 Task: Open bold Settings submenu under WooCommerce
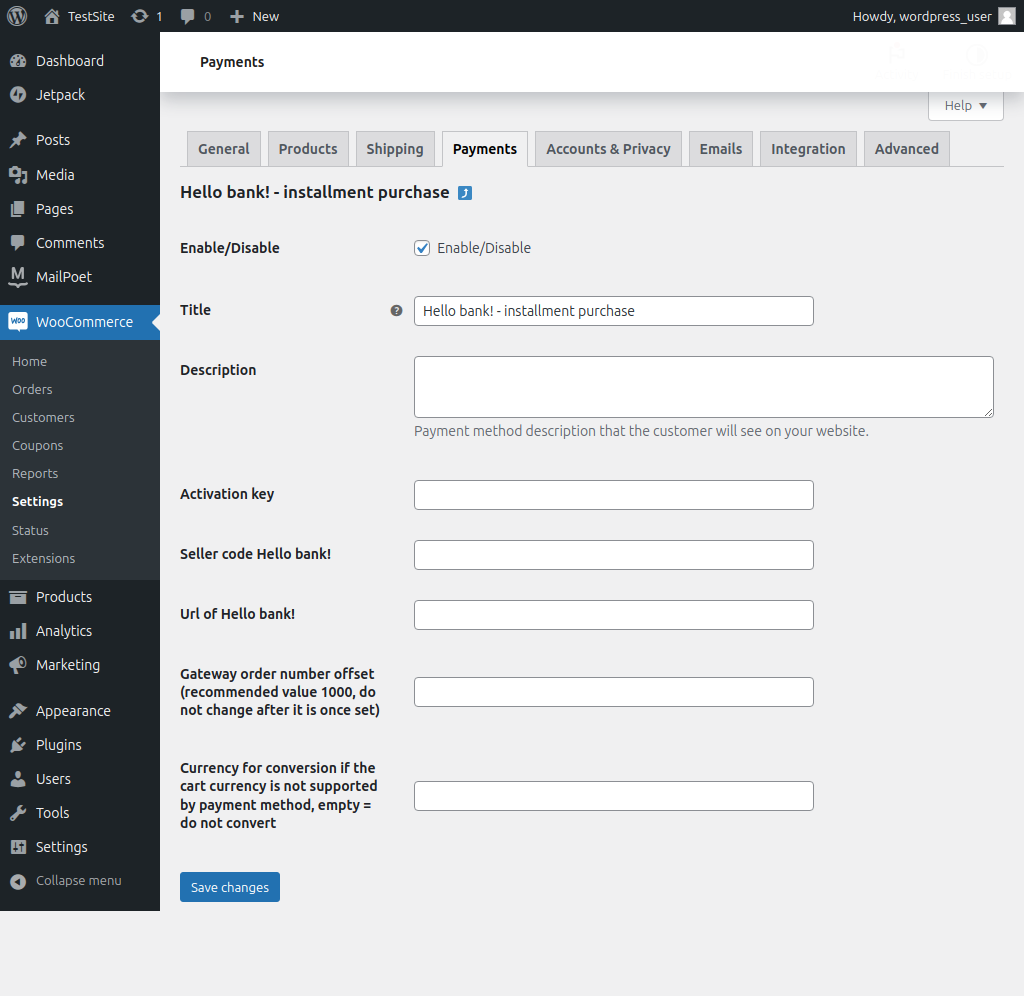[x=37, y=502]
